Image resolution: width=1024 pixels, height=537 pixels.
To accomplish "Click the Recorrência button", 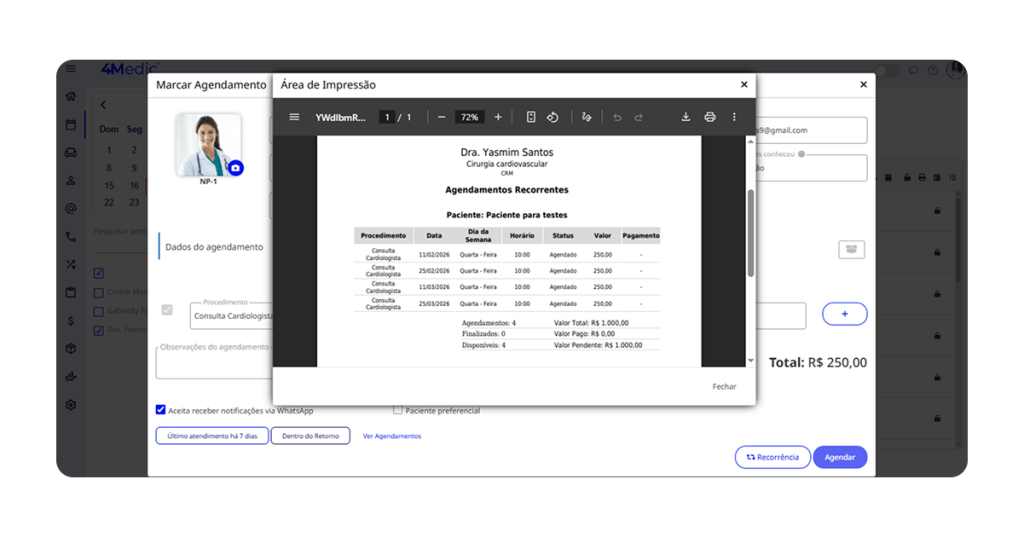I will (x=772, y=457).
